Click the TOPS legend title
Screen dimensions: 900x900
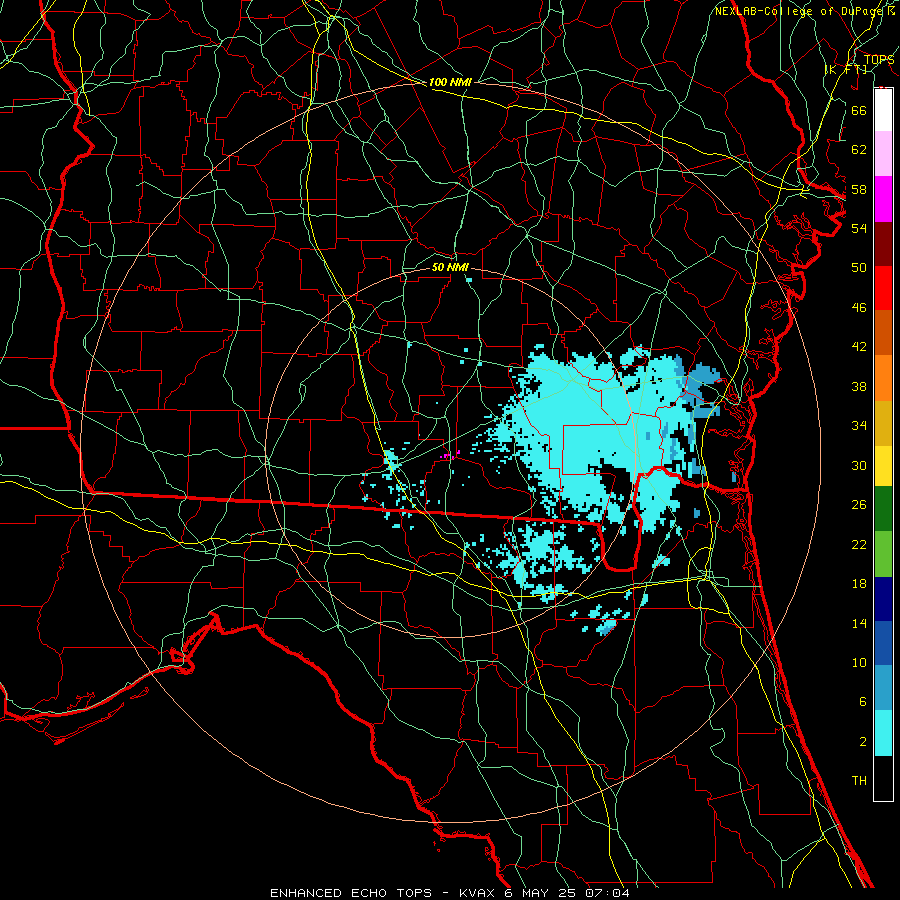[x=879, y=60]
